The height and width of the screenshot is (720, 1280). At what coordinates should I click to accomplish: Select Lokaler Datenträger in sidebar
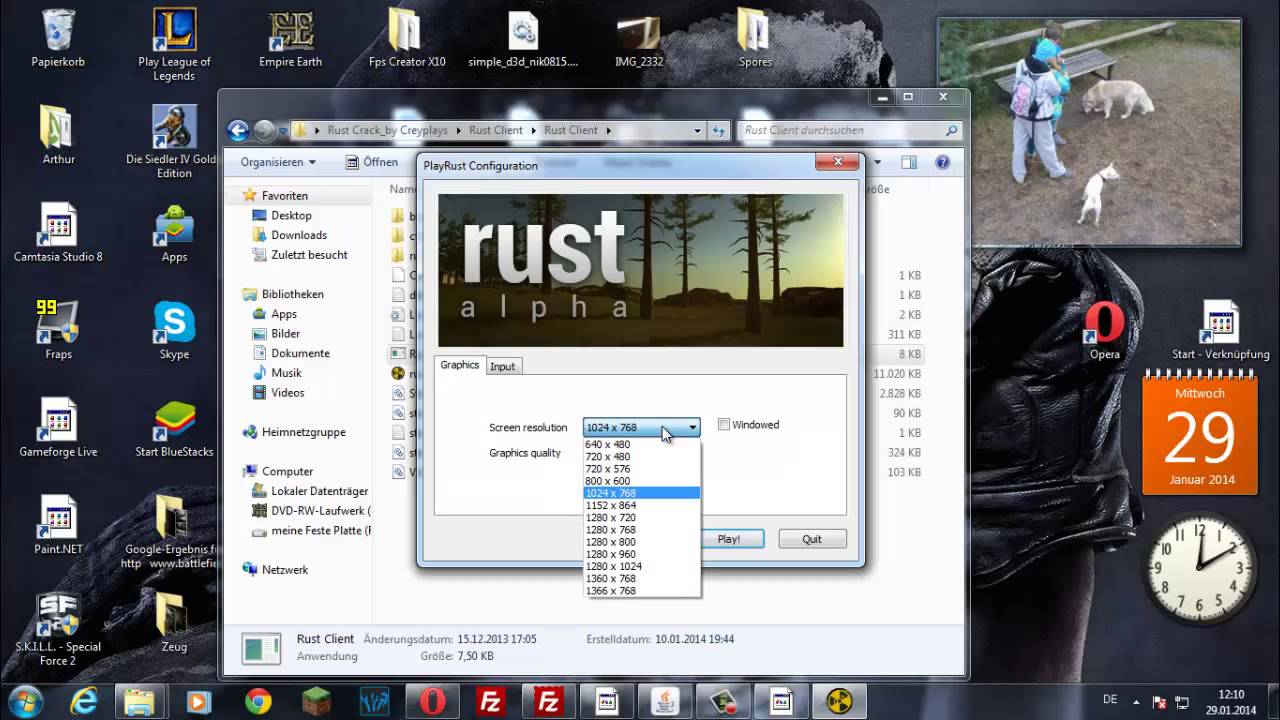coord(319,491)
